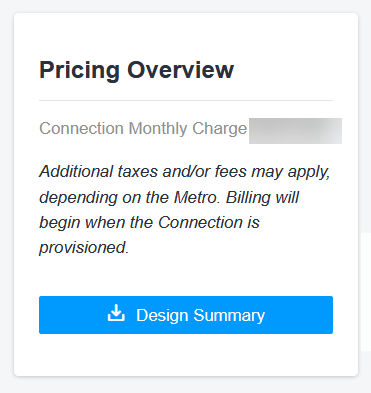Click the word 'Overview' in the heading
The image size is (371, 393).
point(181,70)
